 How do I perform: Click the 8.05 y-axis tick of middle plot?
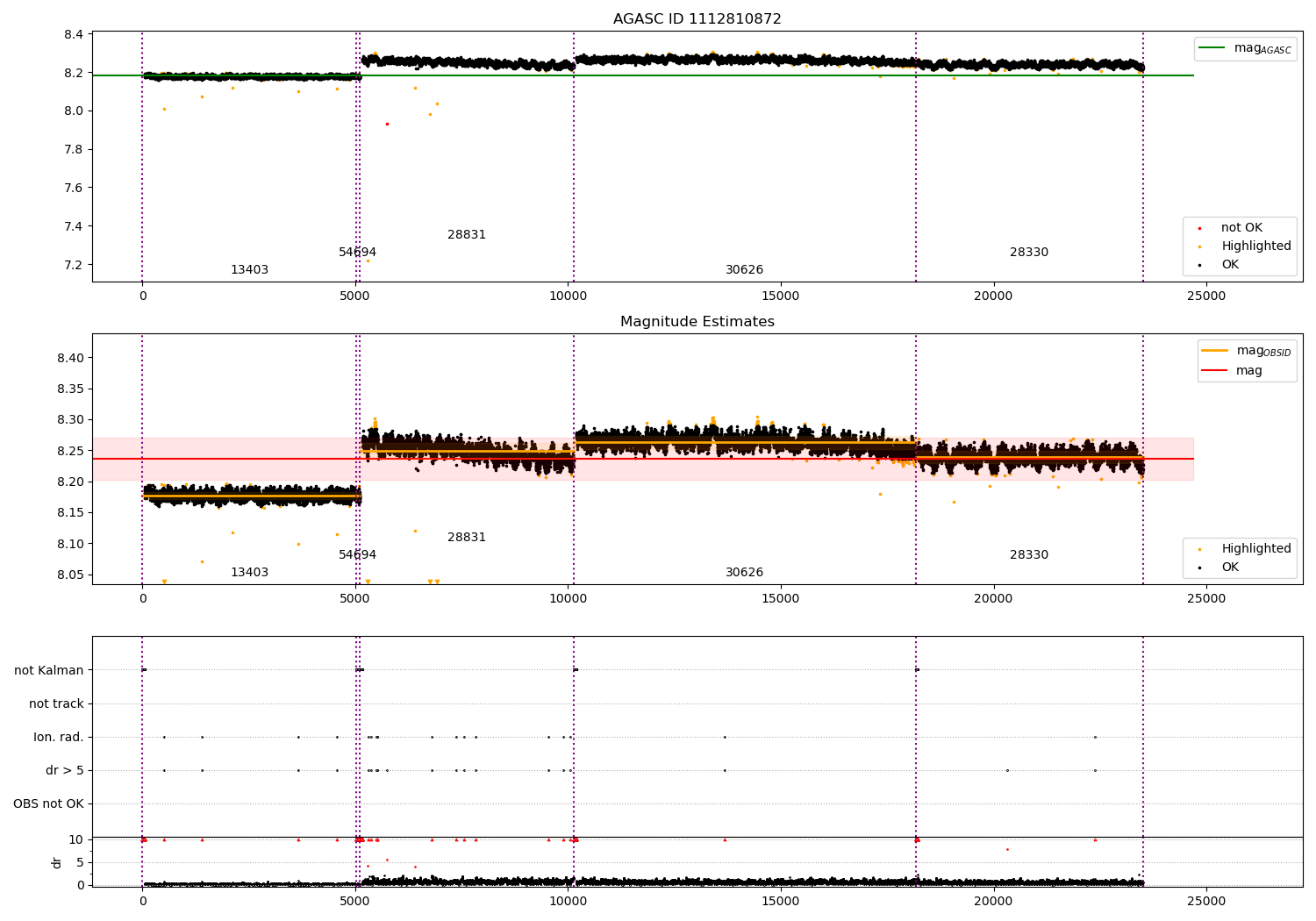(x=71, y=575)
